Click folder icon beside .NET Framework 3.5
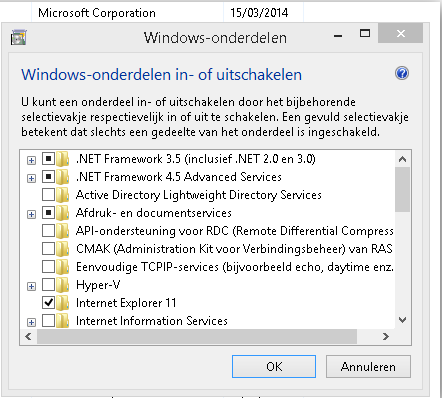Viewport: 442px width, 398px height. [63, 159]
